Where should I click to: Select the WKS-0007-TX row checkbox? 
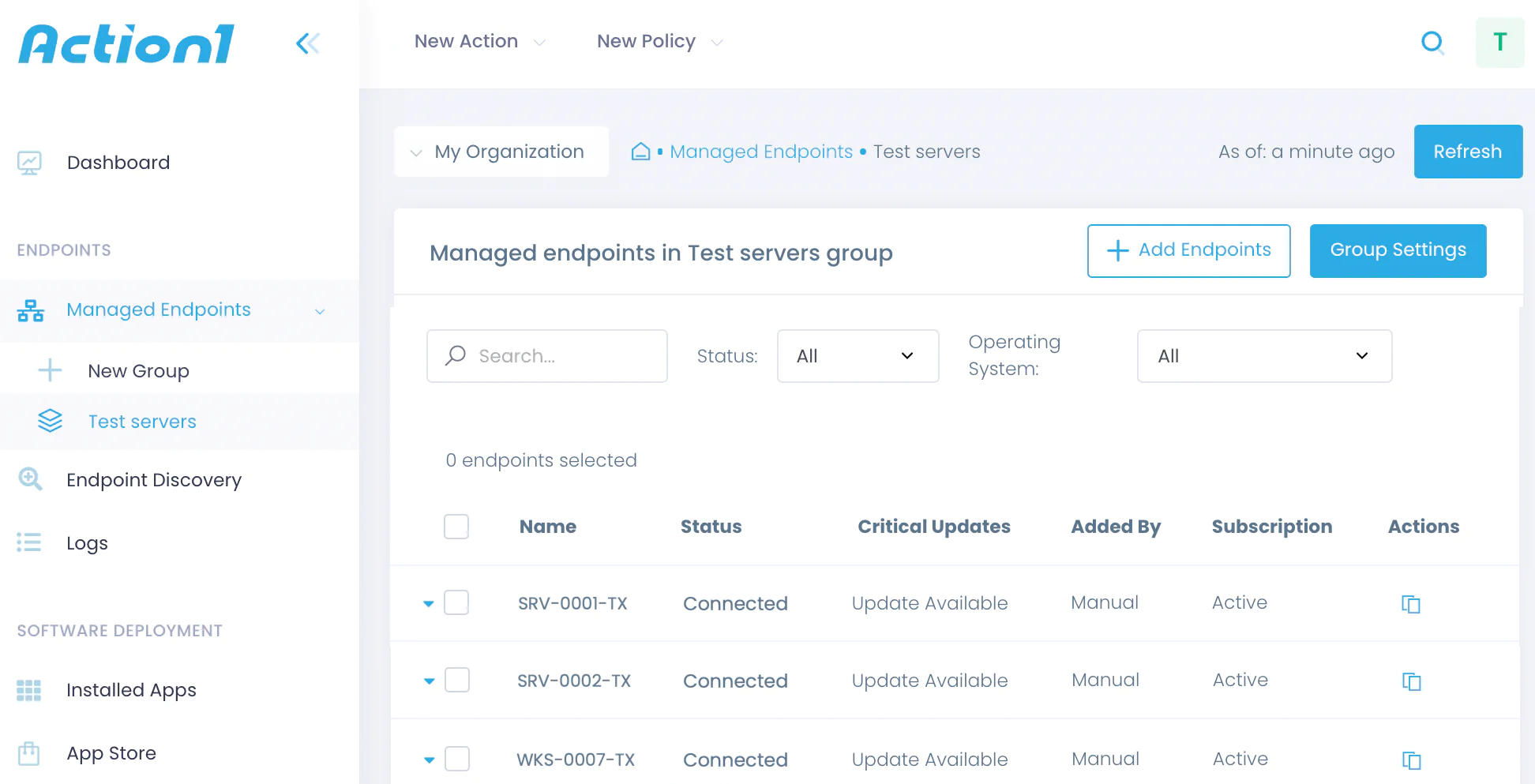[x=456, y=759]
